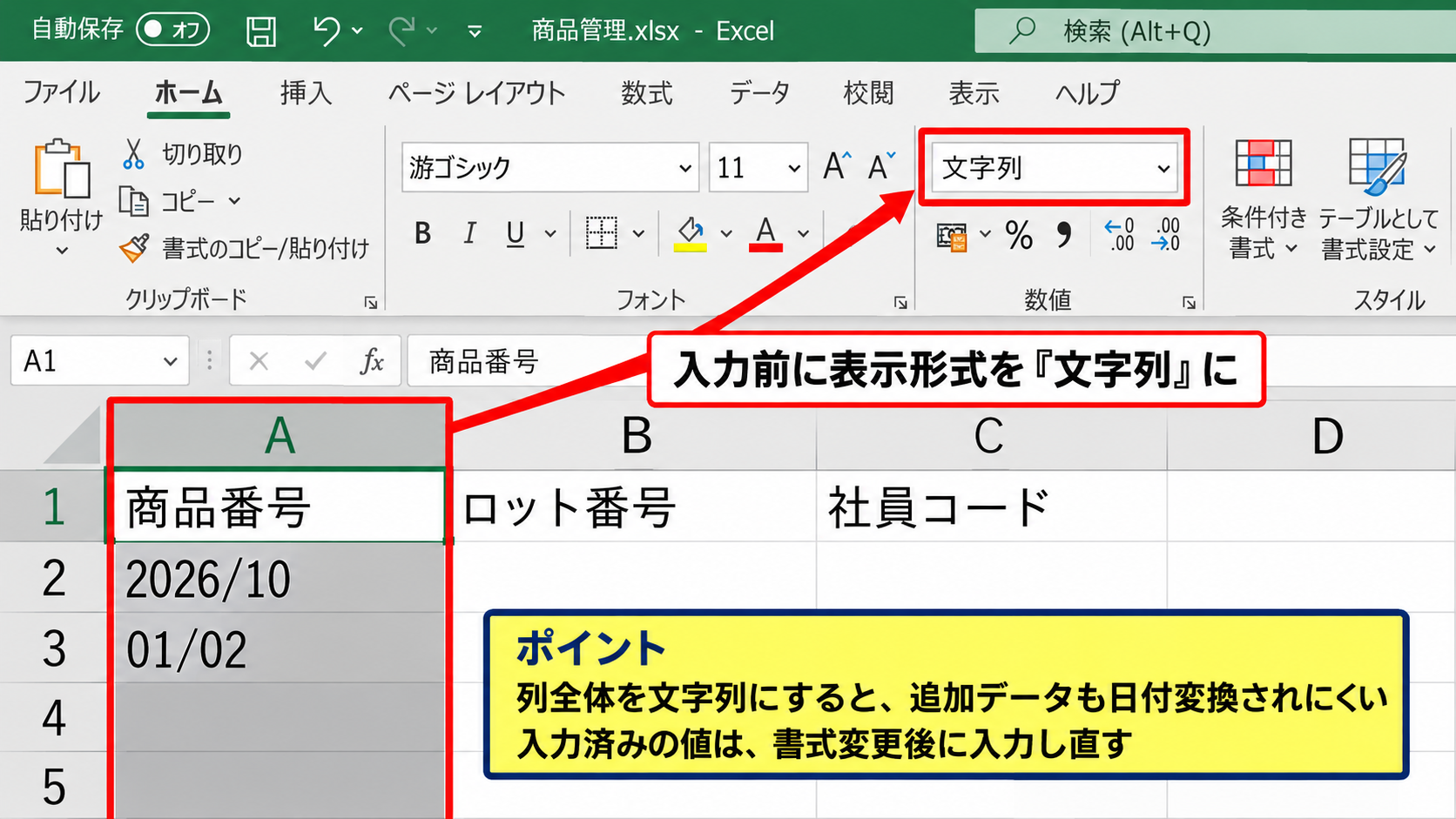
Task: Click the Font Color red swatch button
Action: (765, 234)
